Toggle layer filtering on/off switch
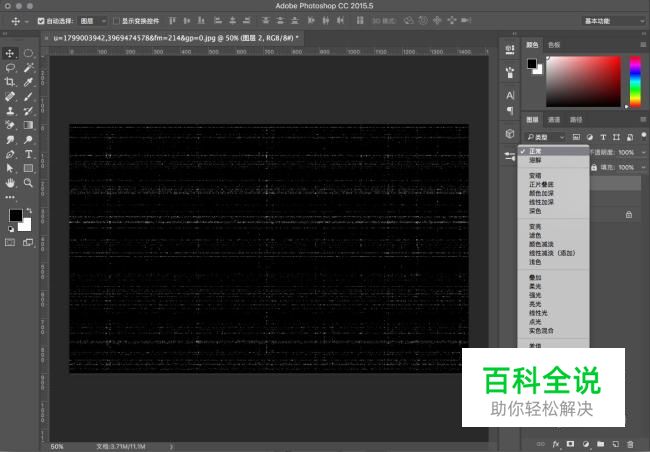 click(x=643, y=136)
